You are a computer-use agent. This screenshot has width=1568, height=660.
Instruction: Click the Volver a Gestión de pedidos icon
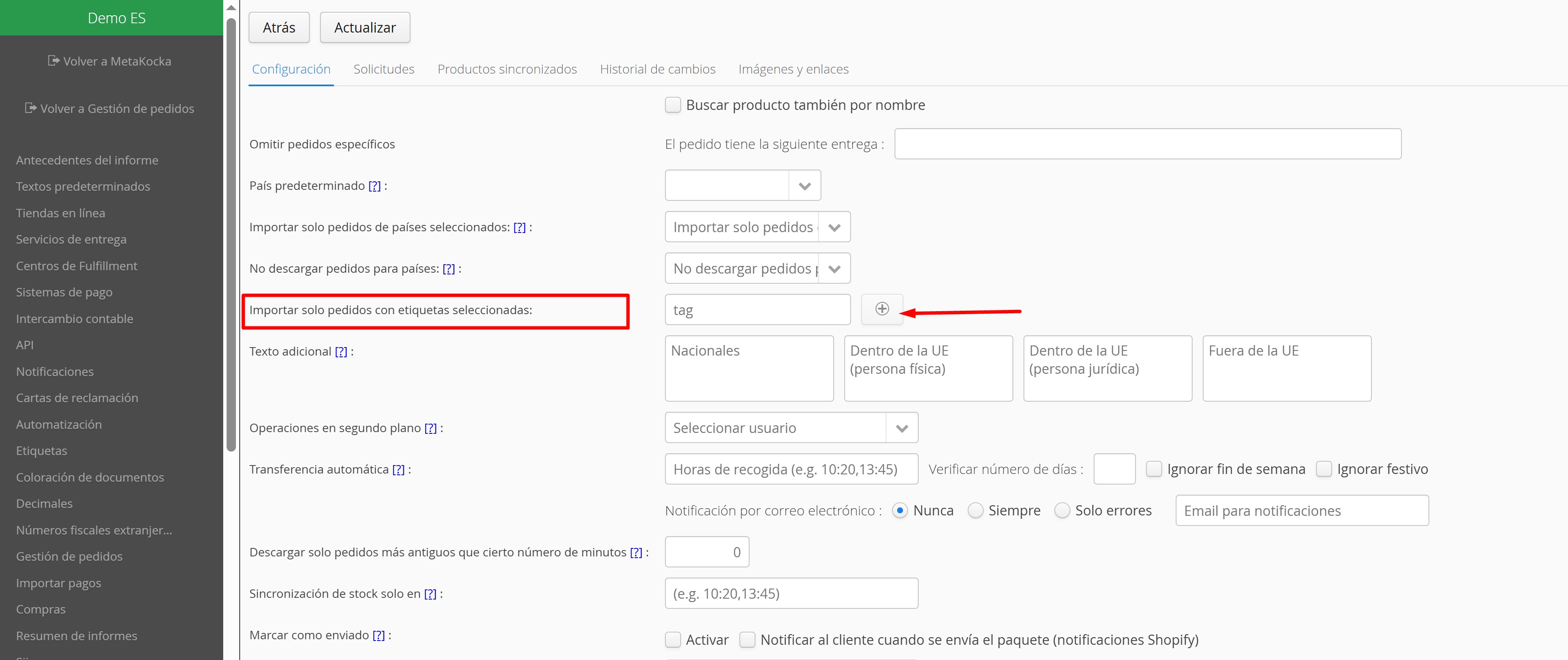[x=30, y=108]
